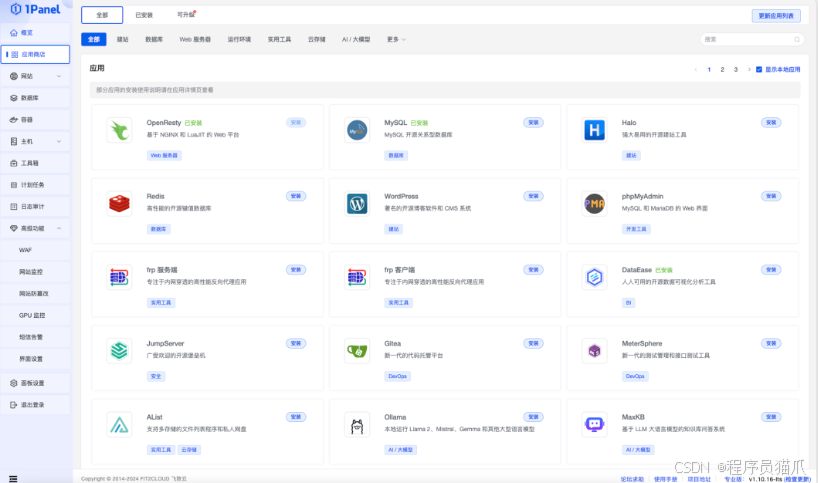Click the 面板设置 gear icon
The width and height of the screenshot is (818, 483).
point(14,383)
